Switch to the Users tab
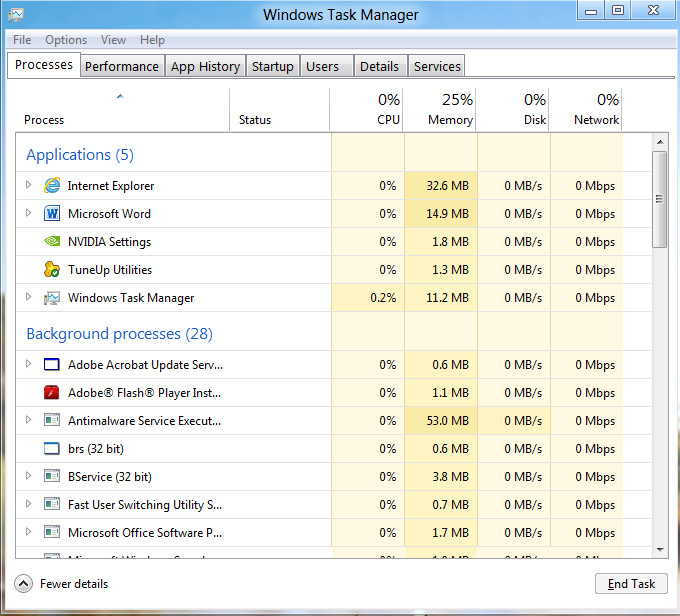 (327, 66)
